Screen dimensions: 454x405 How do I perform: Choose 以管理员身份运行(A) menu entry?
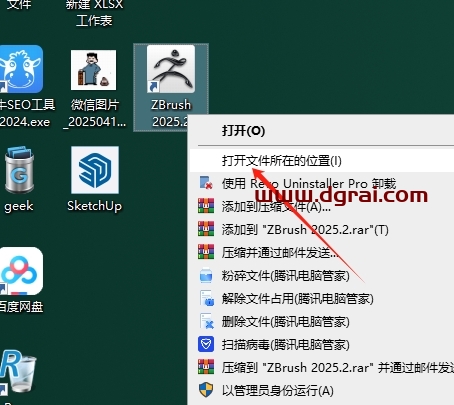322,390
